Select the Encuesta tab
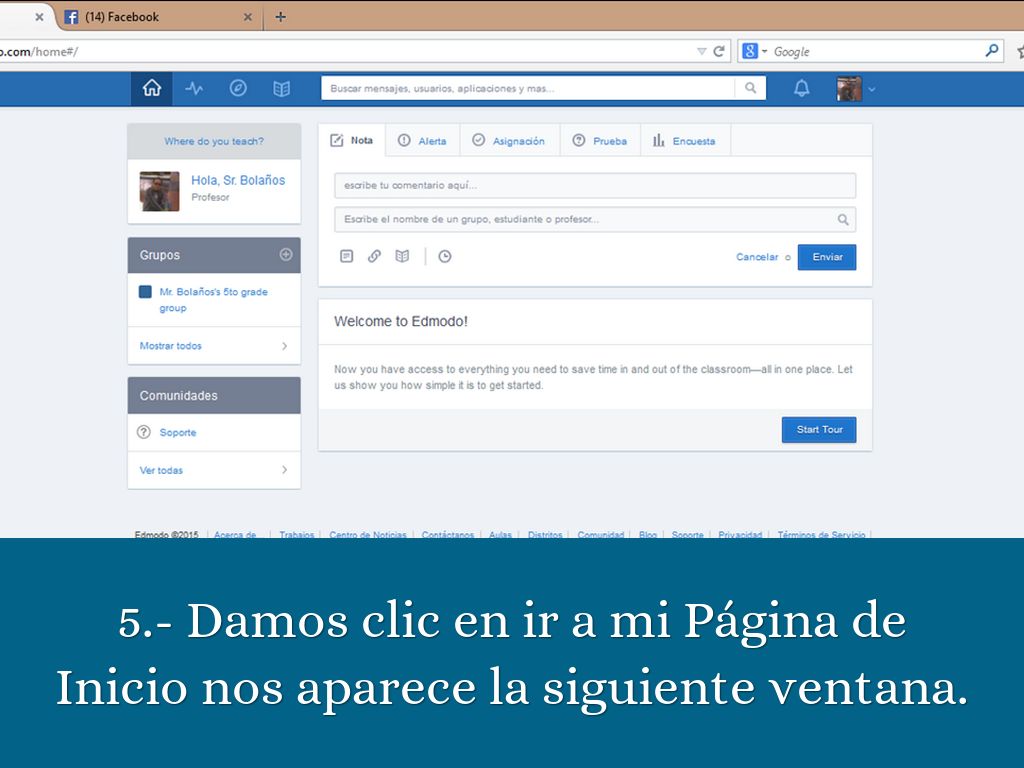 (x=684, y=141)
